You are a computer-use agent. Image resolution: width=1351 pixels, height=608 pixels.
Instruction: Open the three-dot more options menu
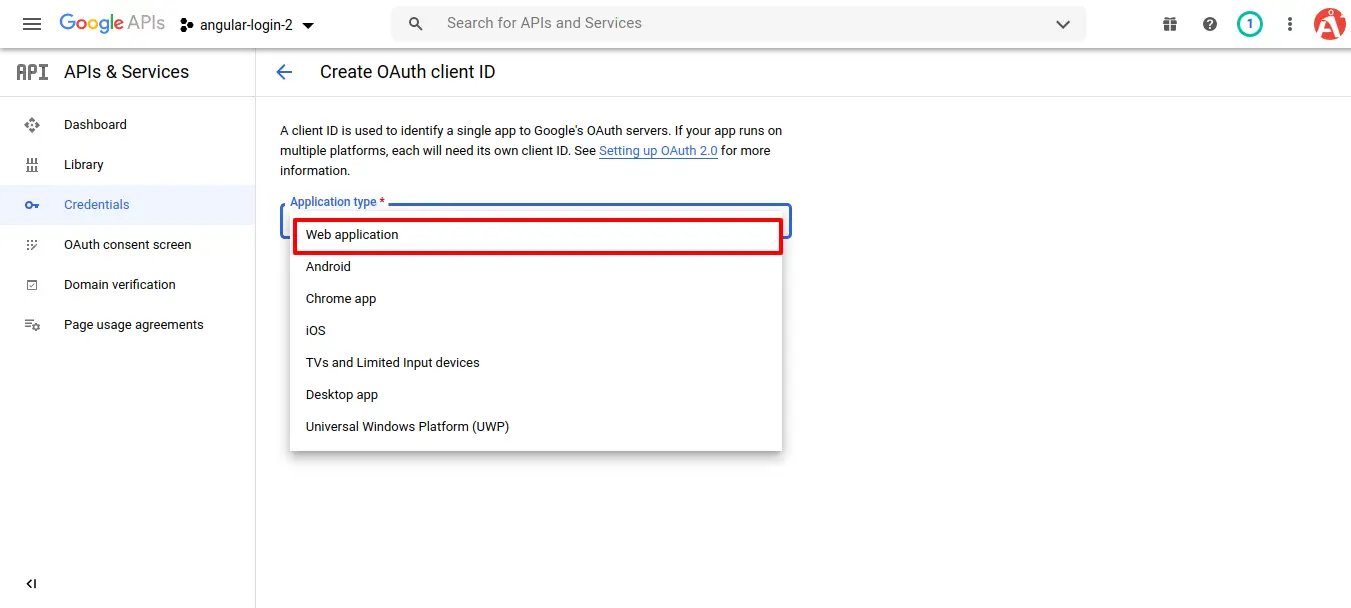[x=1290, y=24]
